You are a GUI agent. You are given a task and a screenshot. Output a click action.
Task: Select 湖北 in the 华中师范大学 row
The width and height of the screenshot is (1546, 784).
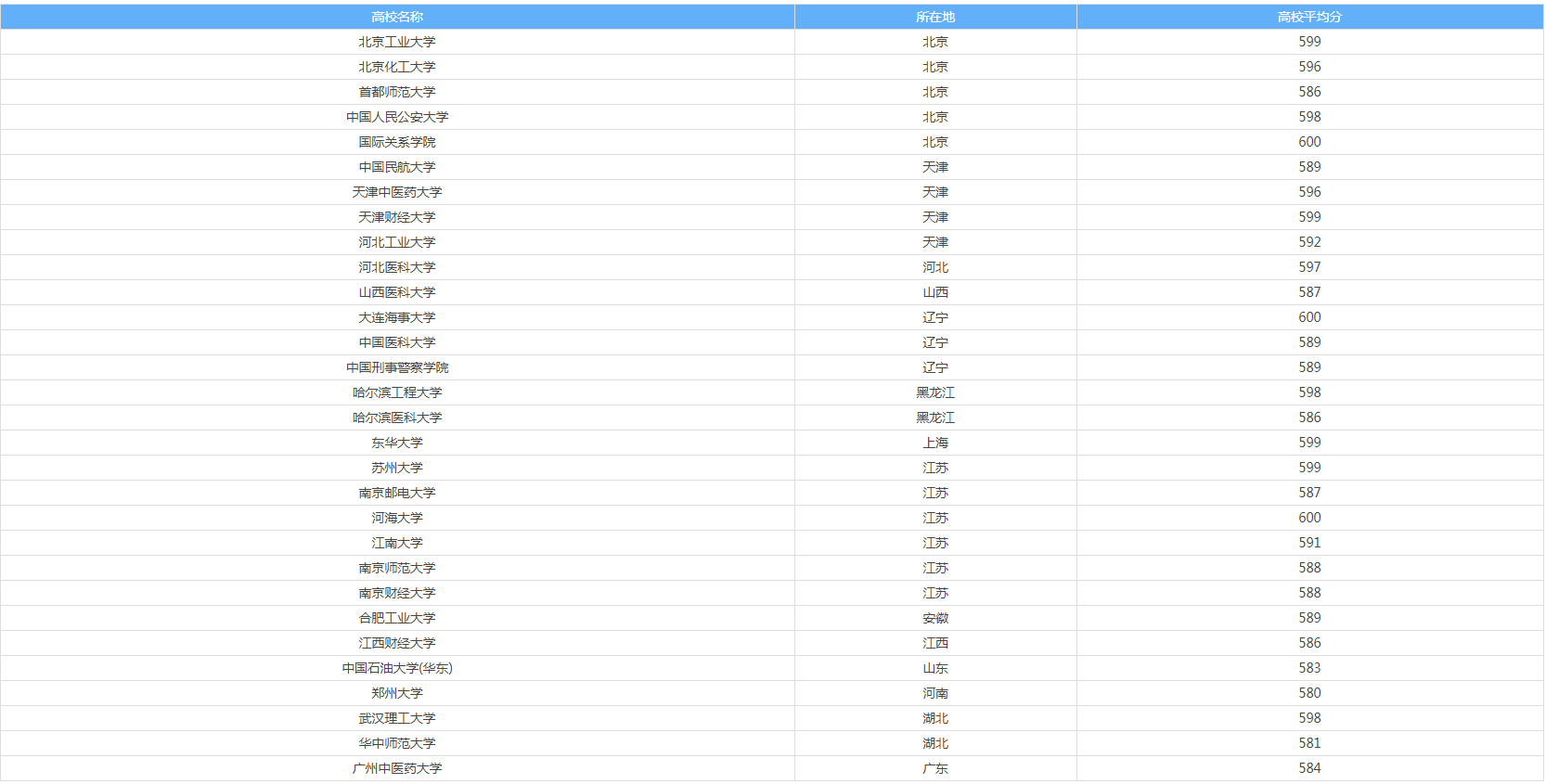[935, 743]
